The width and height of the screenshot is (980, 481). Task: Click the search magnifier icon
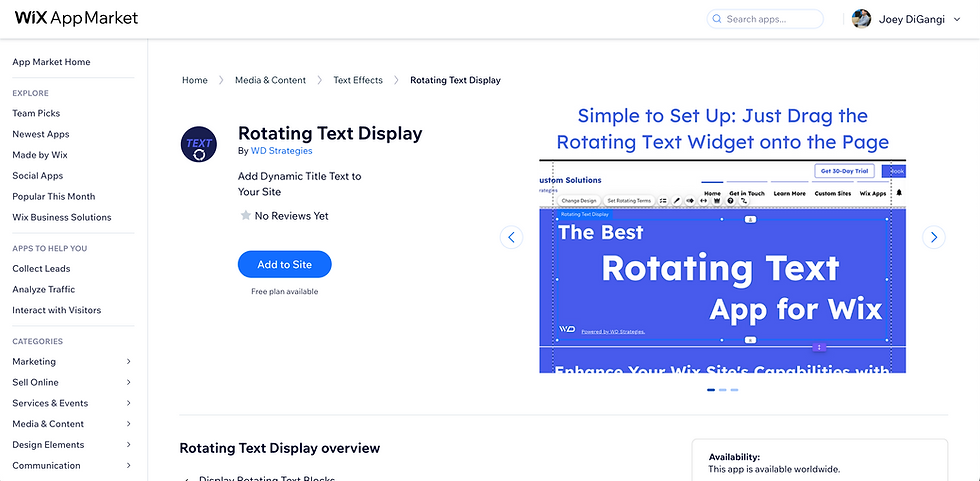tap(717, 19)
